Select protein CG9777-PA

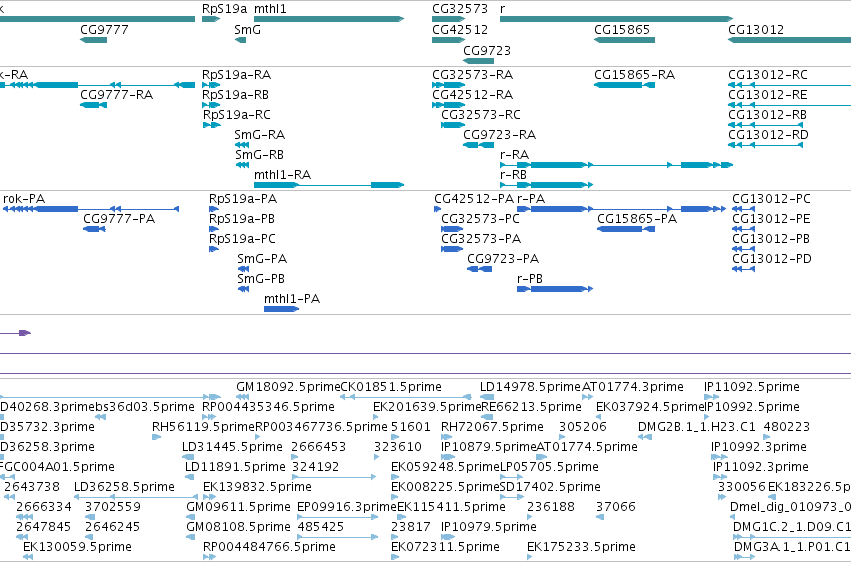tap(94, 229)
